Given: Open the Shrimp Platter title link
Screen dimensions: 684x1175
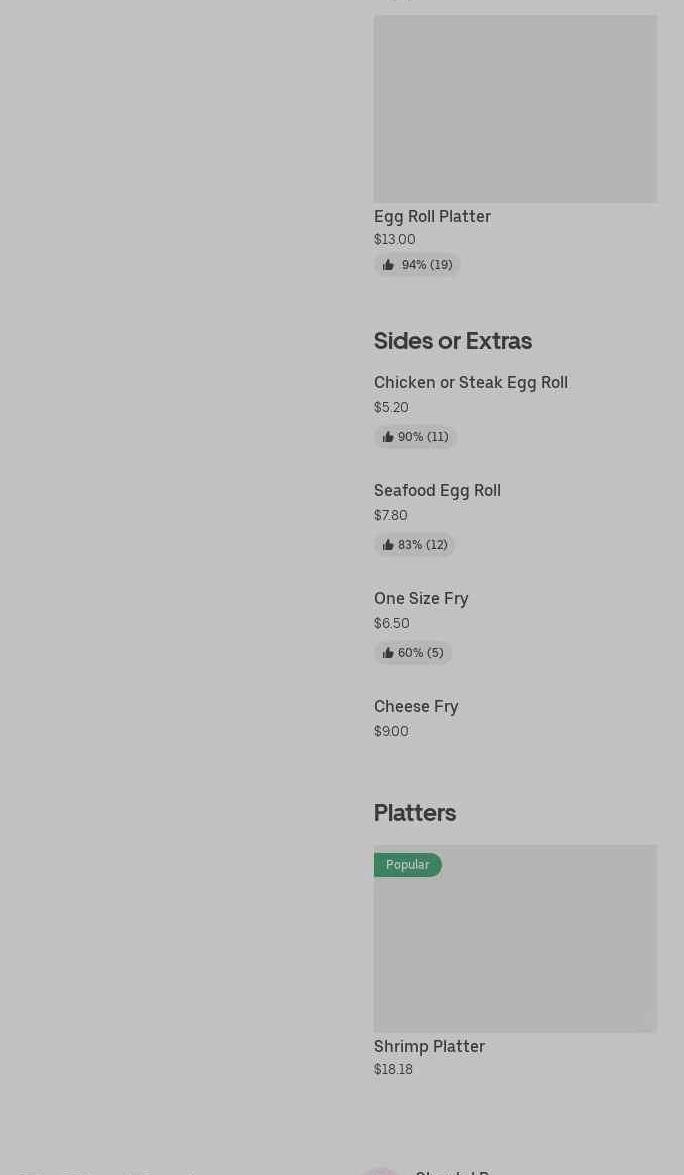Looking at the screenshot, I should click(x=429, y=1046).
